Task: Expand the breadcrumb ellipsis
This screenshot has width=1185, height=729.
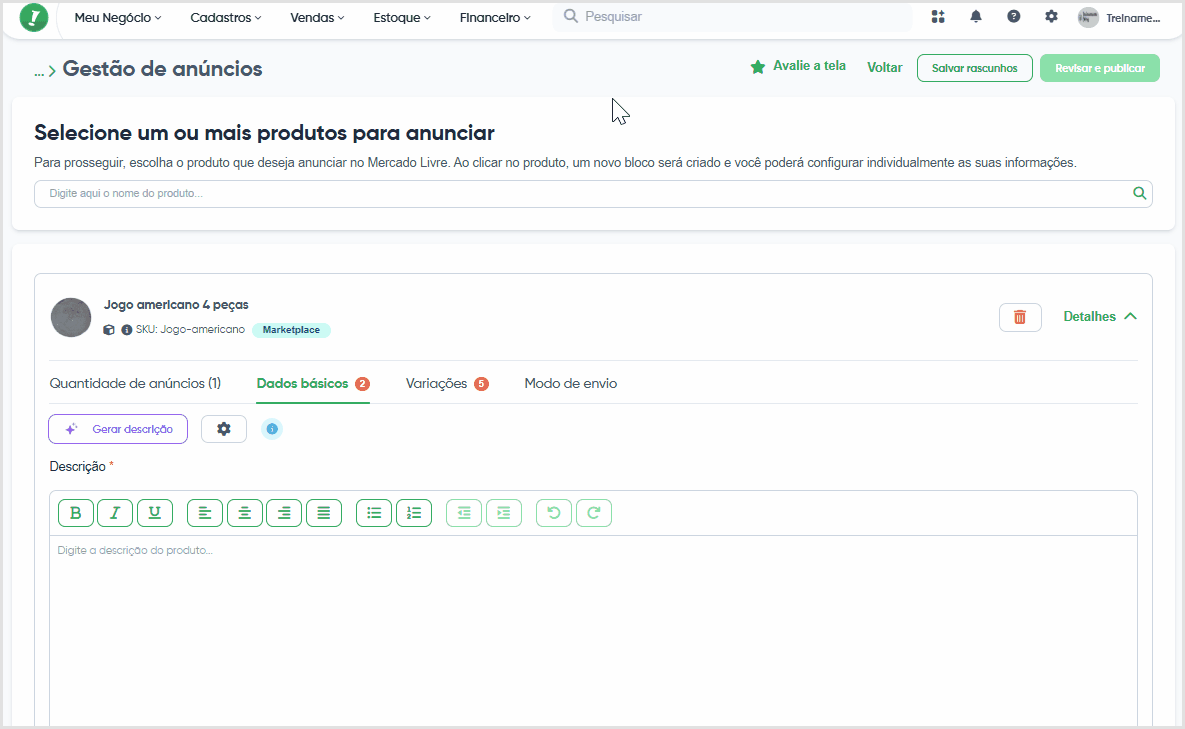Action: pos(39,71)
